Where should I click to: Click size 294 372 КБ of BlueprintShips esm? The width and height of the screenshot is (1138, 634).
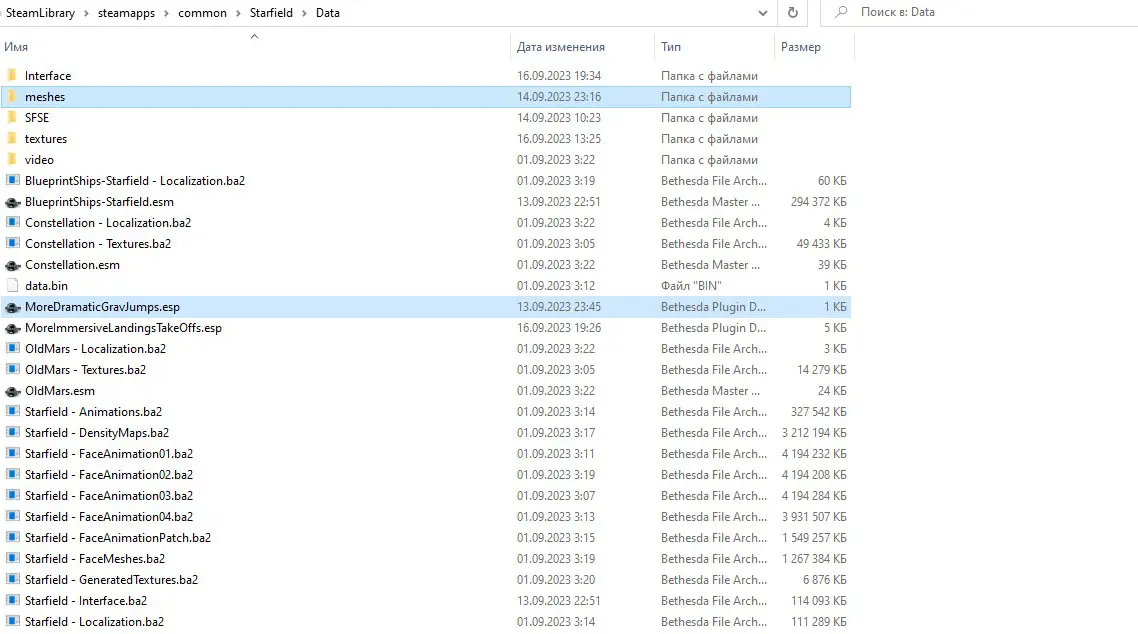(819, 202)
